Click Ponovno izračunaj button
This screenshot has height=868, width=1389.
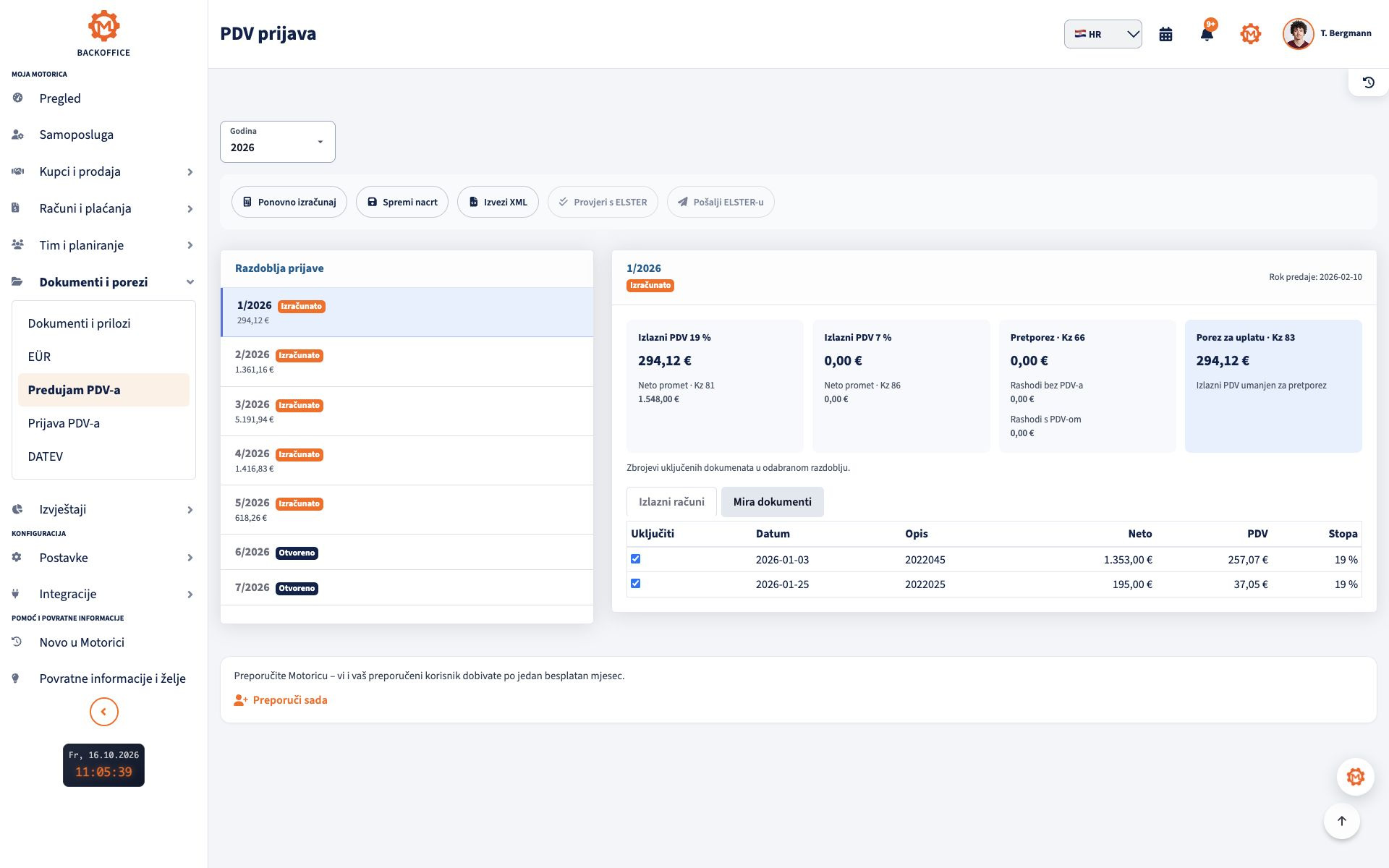(289, 202)
